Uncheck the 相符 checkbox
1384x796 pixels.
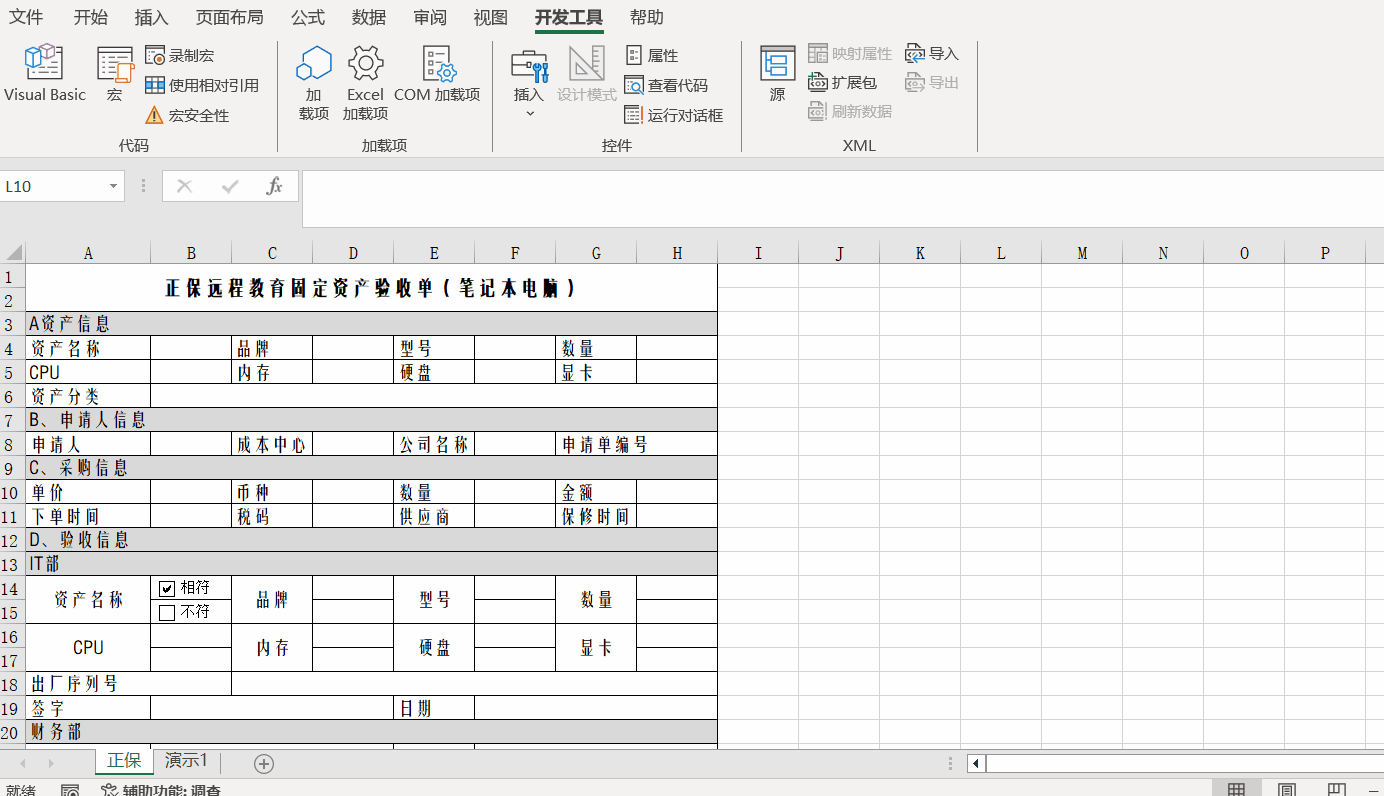(x=167, y=589)
